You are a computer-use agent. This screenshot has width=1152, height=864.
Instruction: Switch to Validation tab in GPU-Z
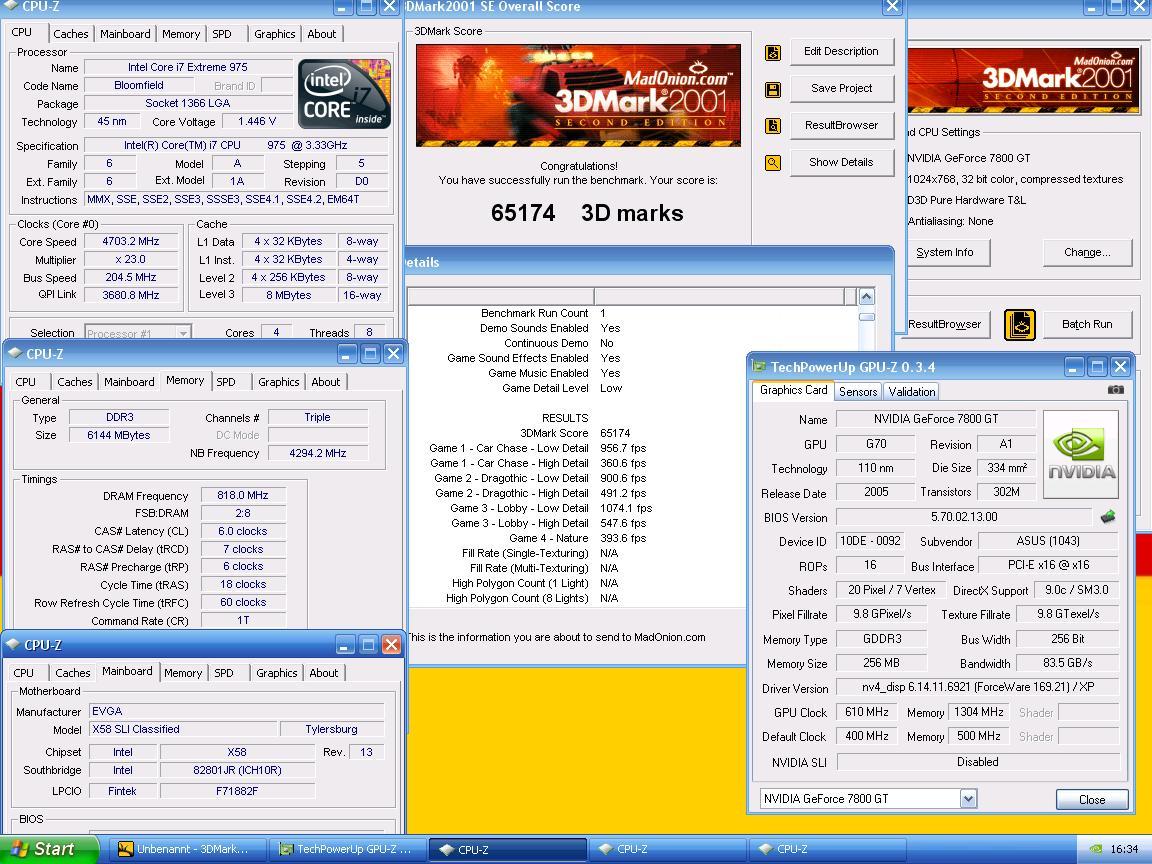pos(912,392)
